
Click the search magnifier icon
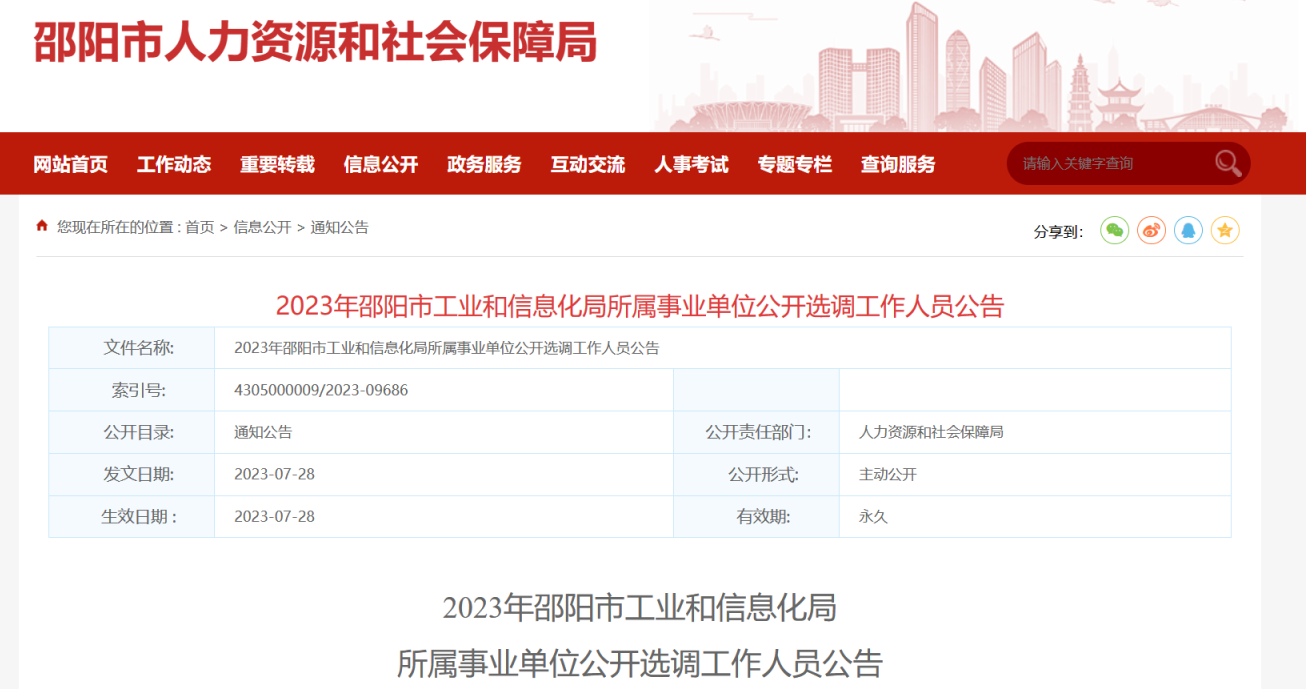pyautogui.click(x=1228, y=163)
